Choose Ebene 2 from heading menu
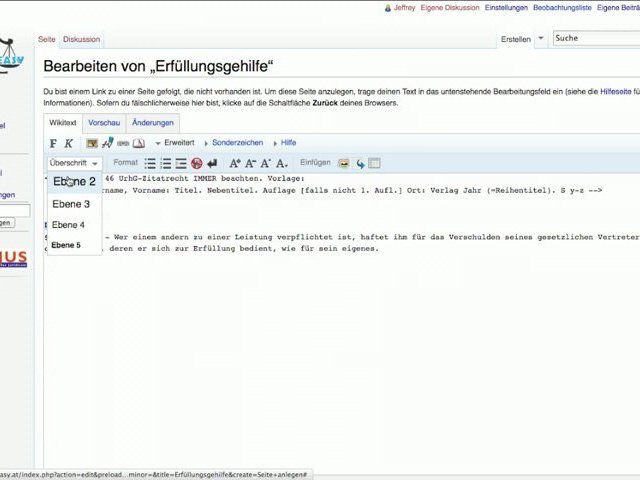The image size is (640, 480). coord(74,182)
